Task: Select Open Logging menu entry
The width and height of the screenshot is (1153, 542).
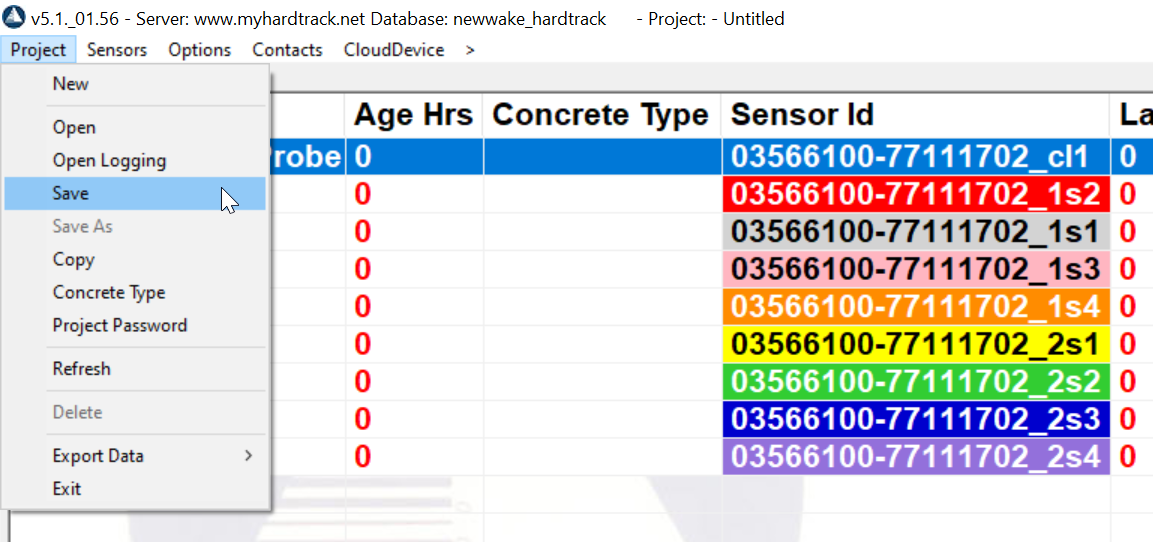Action: (135, 160)
